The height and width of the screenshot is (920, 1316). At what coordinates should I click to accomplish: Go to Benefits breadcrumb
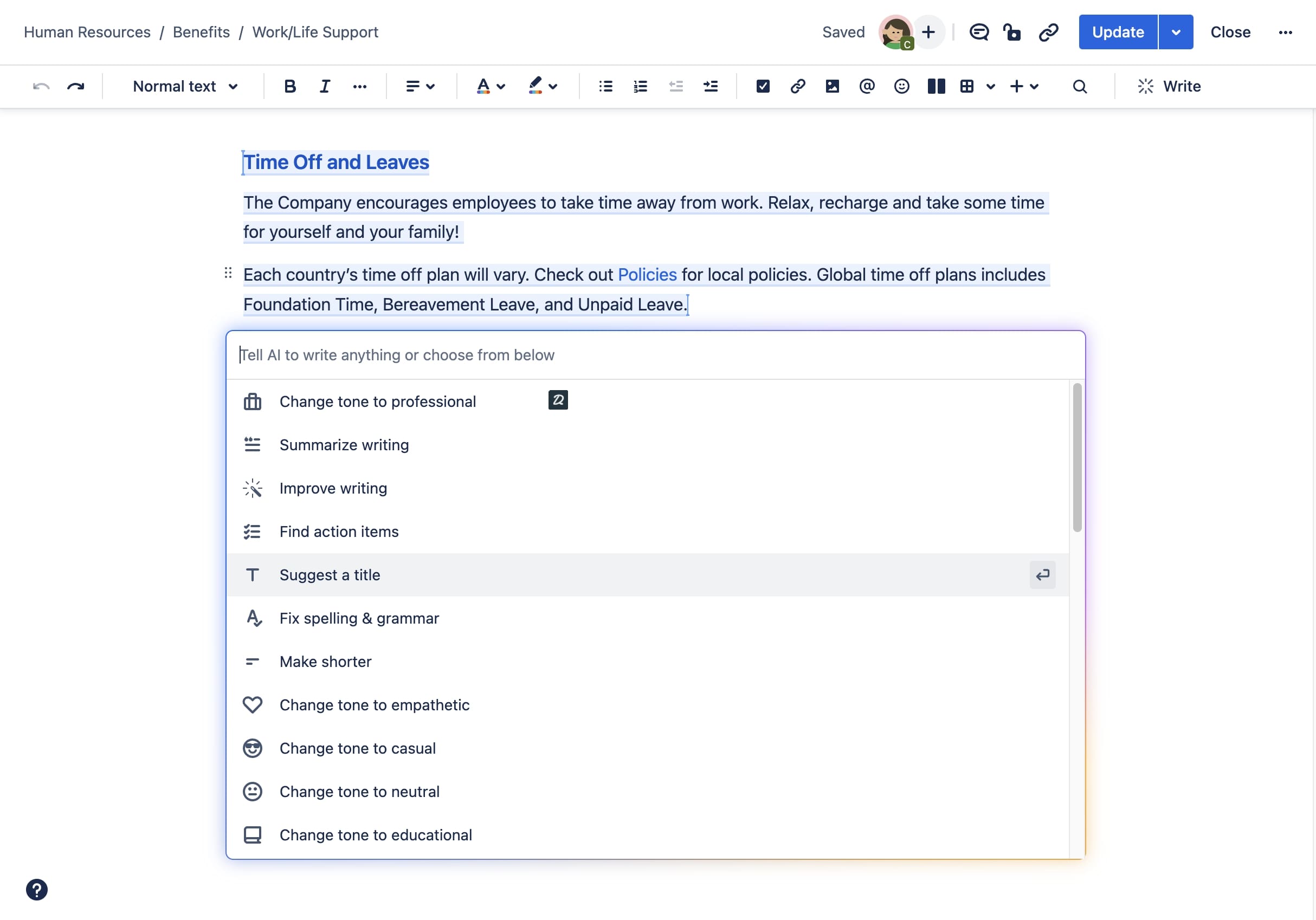click(x=201, y=32)
